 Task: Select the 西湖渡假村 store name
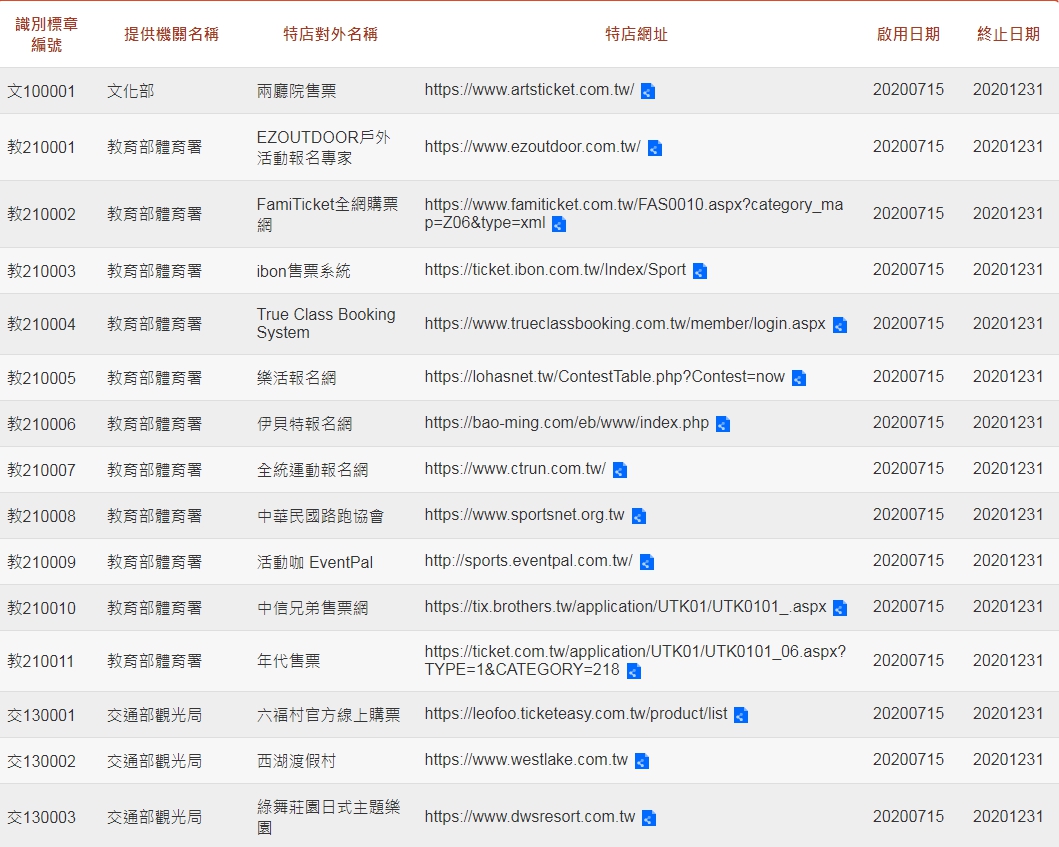pos(296,761)
